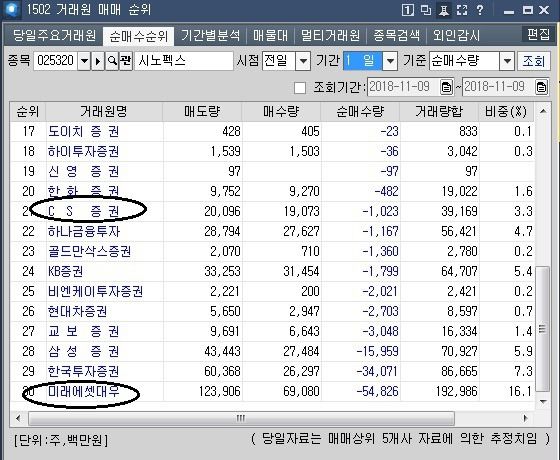This screenshot has height=460, width=560.
Task: Select the 하이투자증권 row
Action: (x=272, y=151)
